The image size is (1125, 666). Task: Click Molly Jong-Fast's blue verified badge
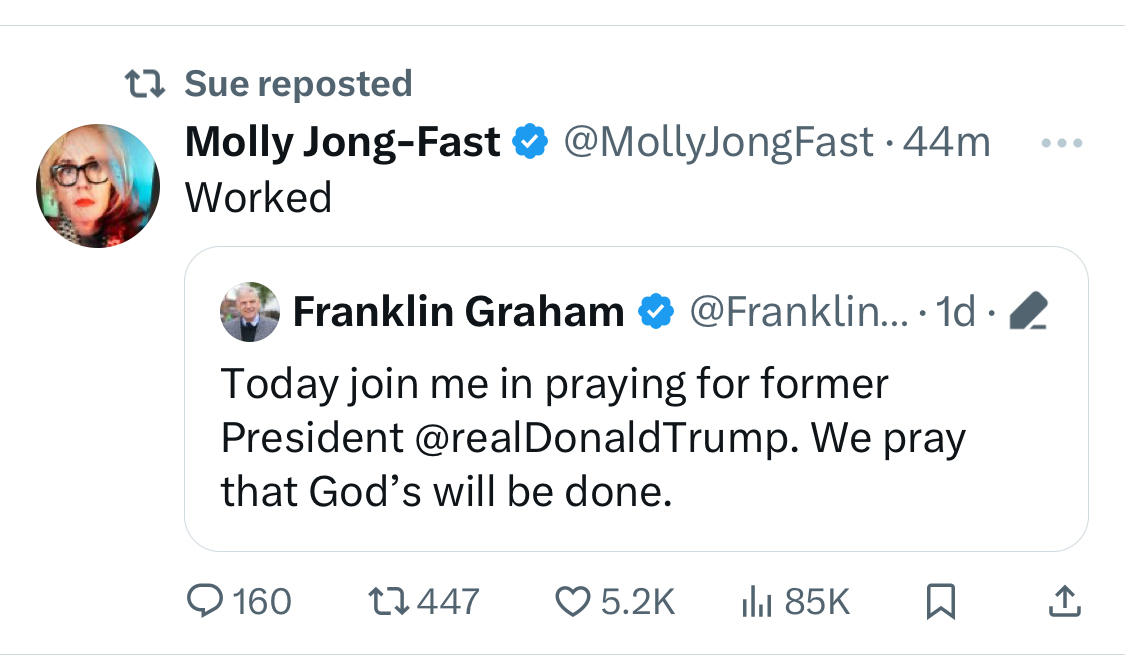coord(530,143)
